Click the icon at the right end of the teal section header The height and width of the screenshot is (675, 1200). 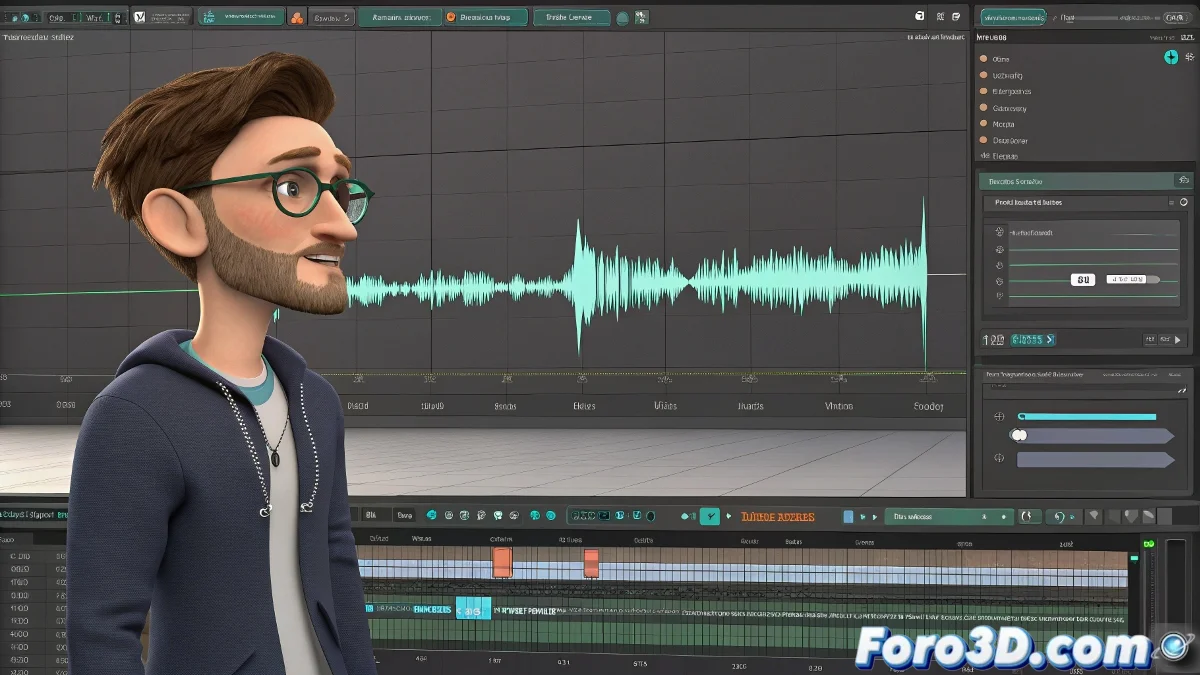point(1184,181)
